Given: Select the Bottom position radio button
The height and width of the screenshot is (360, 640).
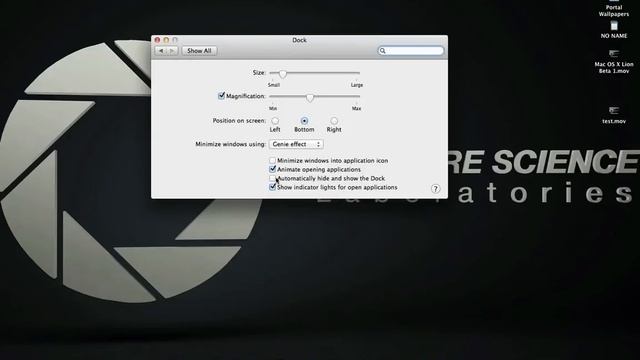Looking at the screenshot, I should (x=304, y=121).
